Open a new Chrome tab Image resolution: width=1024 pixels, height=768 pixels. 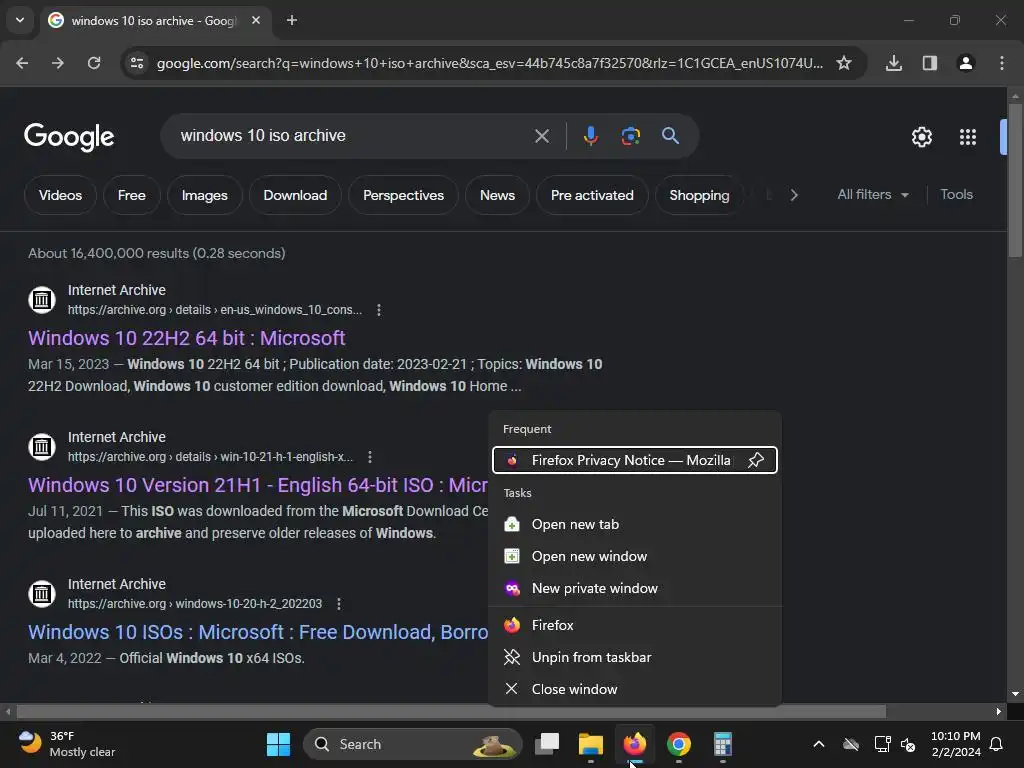click(x=292, y=20)
